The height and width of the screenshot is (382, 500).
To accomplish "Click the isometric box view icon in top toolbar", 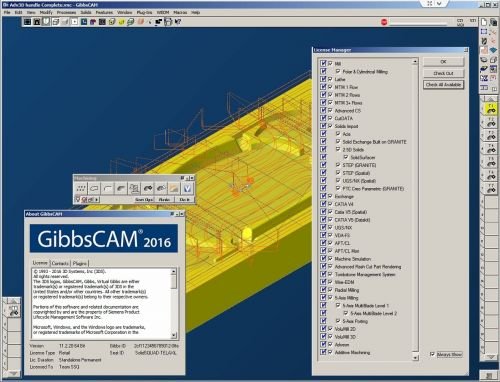I will tap(56, 22).
